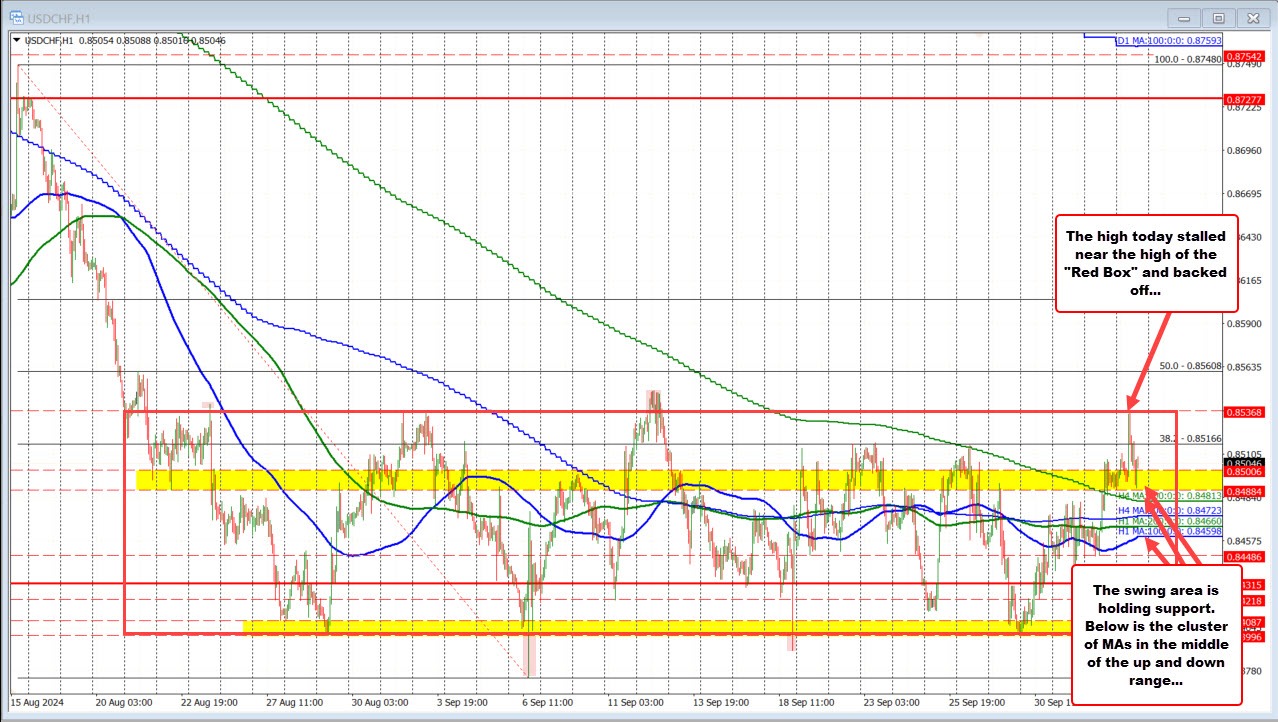Select the 38.2 Fibonacci level label 0.85166
Screen dimensions: 1278x722
pyautogui.click(x=1190, y=438)
